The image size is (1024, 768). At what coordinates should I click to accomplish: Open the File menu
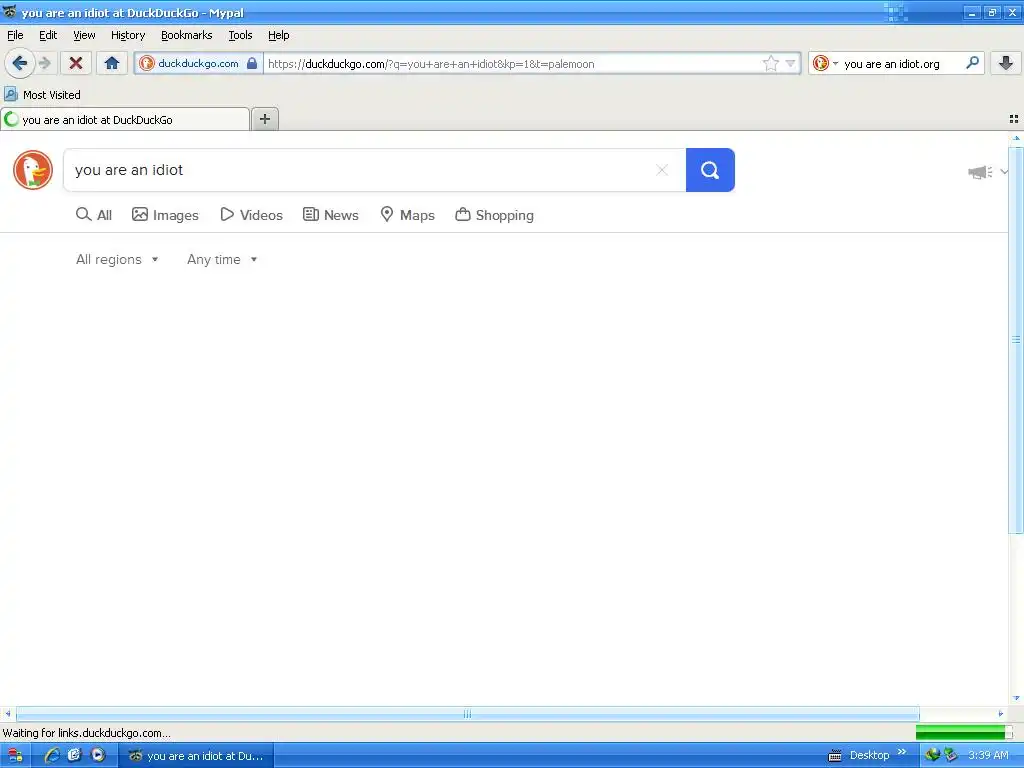click(x=15, y=35)
